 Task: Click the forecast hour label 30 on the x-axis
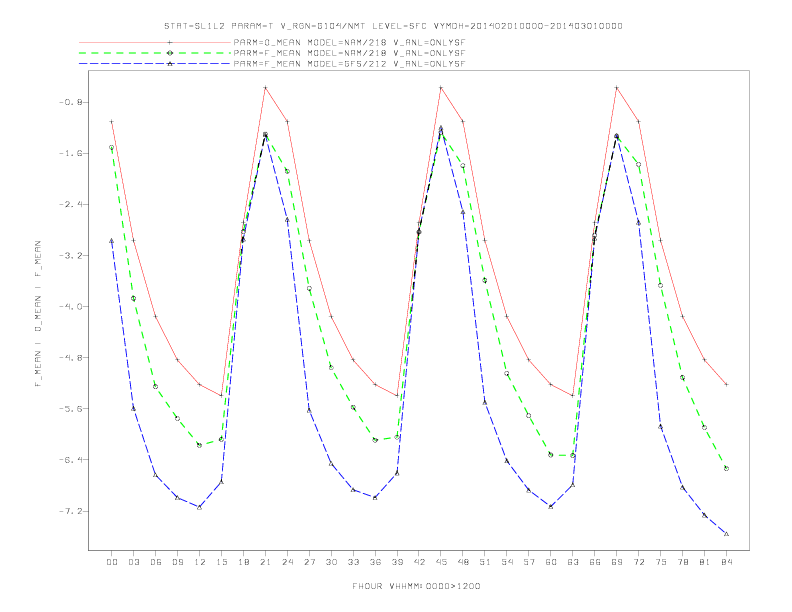tap(331, 562)
